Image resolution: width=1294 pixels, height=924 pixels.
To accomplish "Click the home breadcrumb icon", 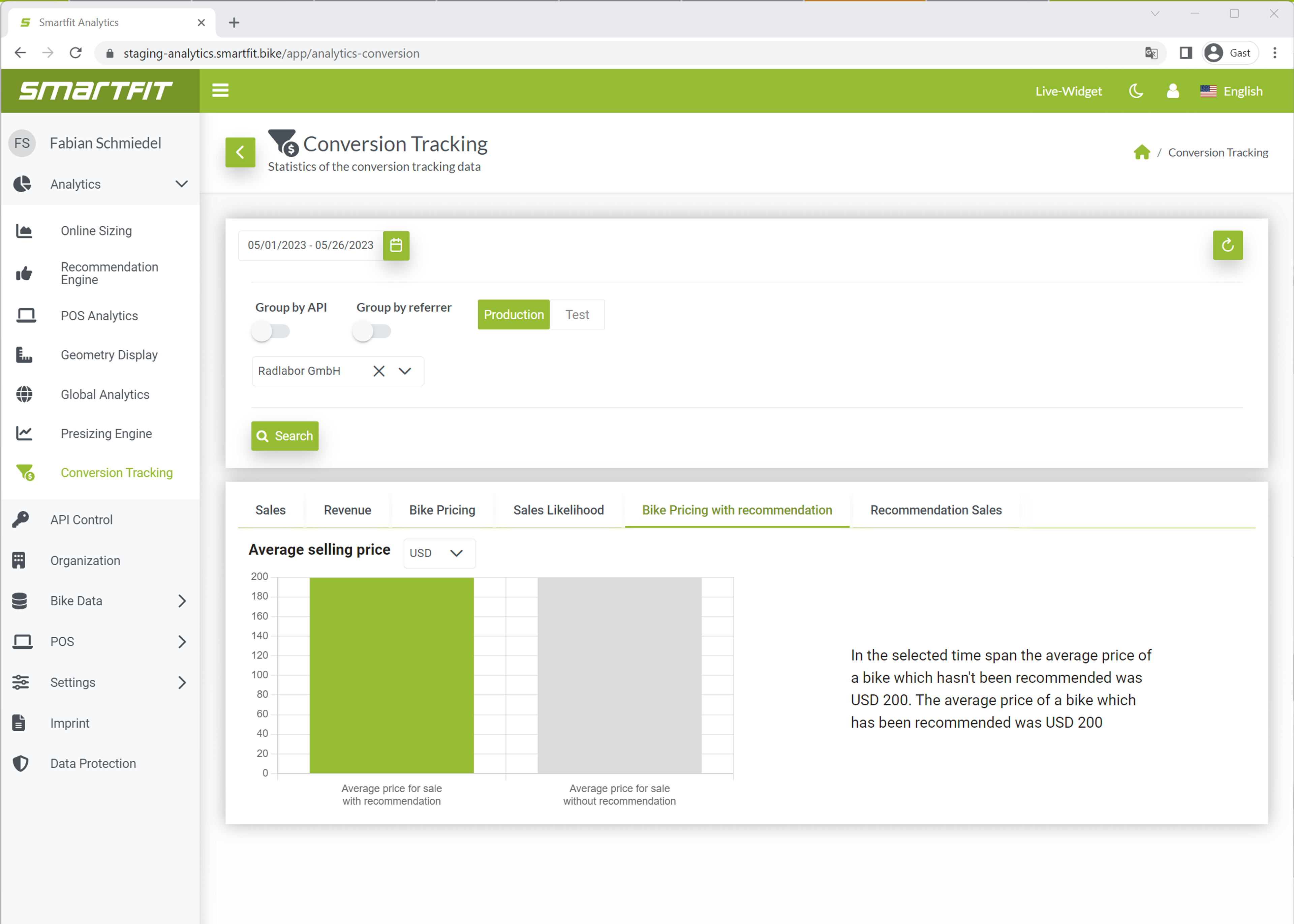I will point(1141,153).
